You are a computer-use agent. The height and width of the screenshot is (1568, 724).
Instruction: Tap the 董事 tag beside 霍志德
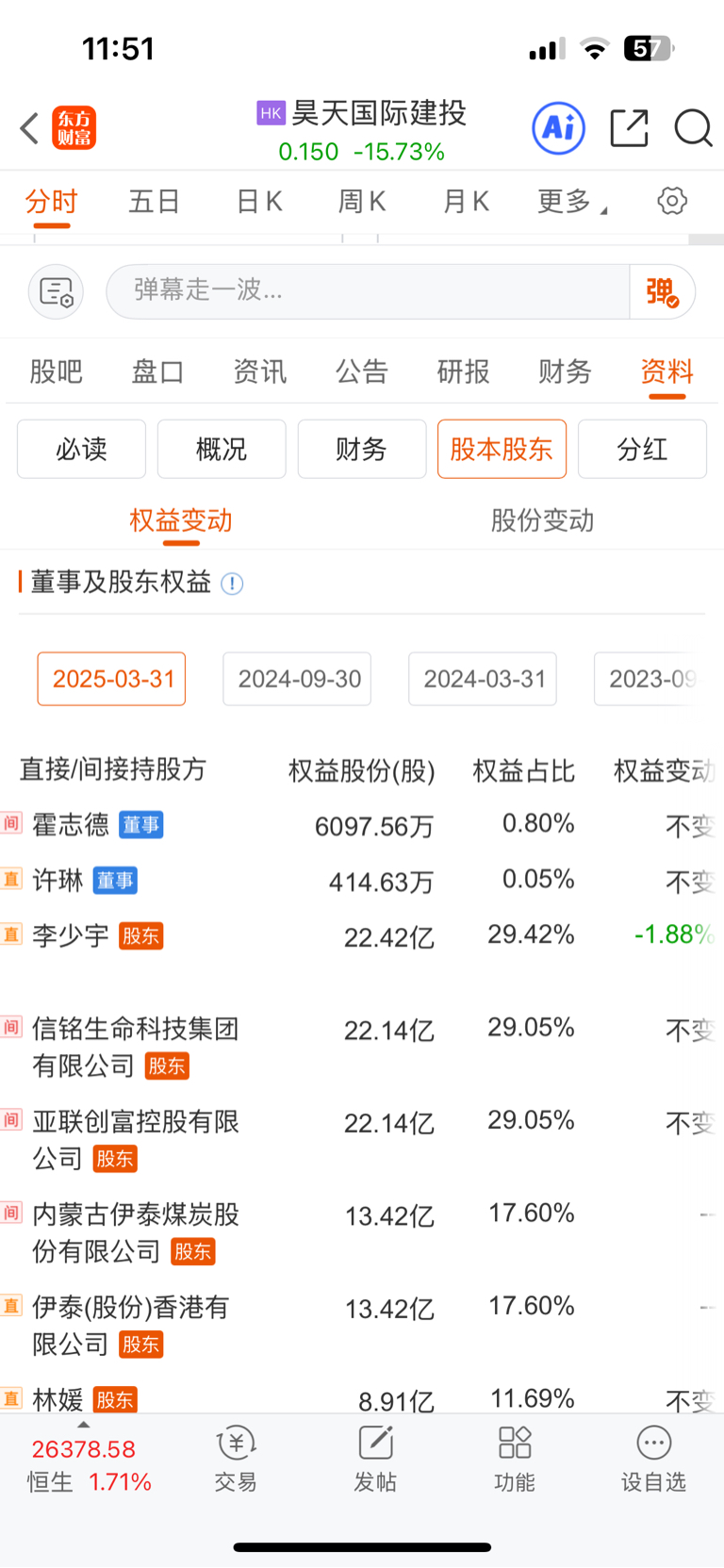[x=141, y=825]
